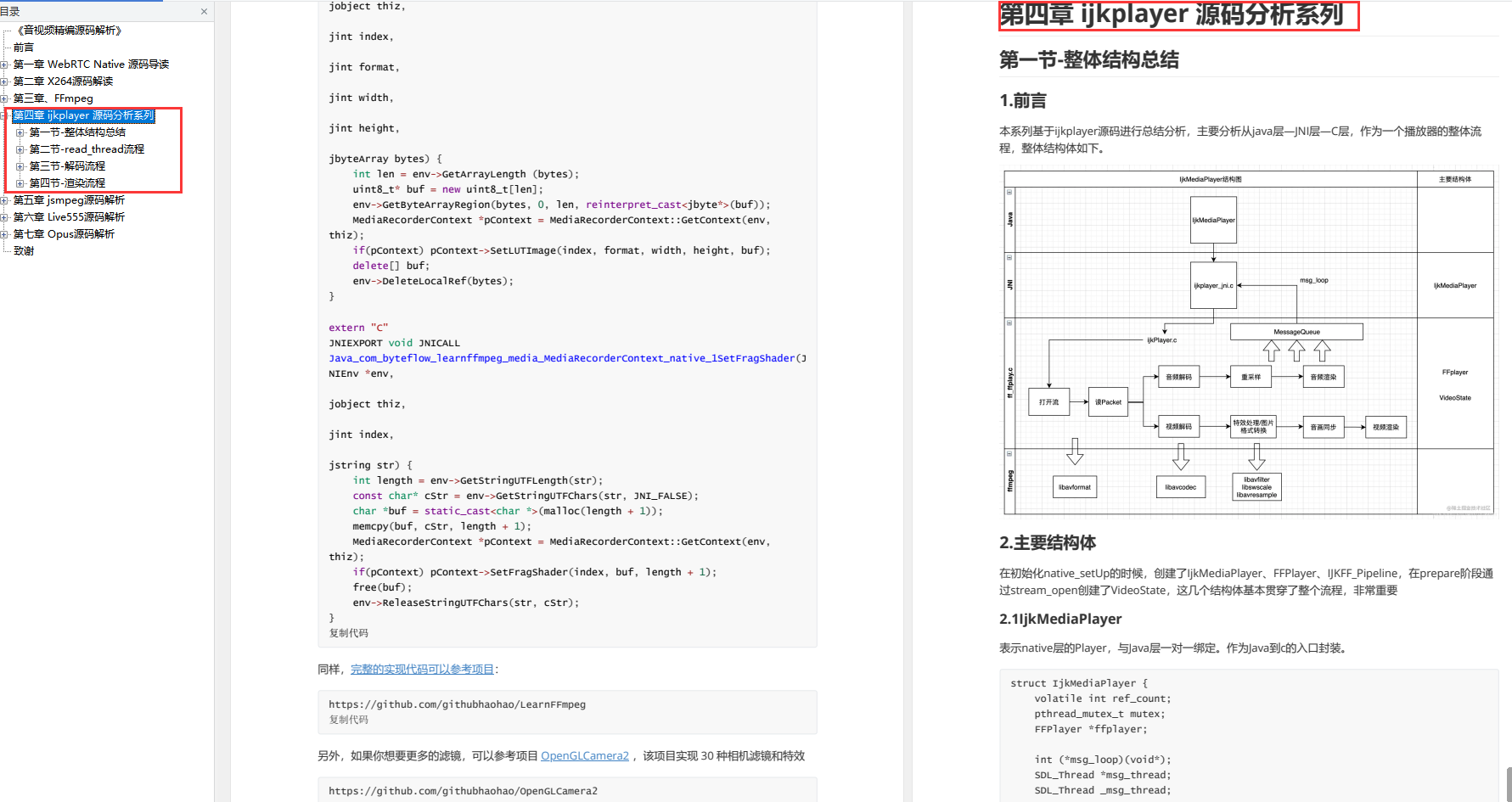Click 复制代码 below the LearnFFmpeg URL
The height and width of the screenshot is (802, 1512).
click(x=348, y=720)
